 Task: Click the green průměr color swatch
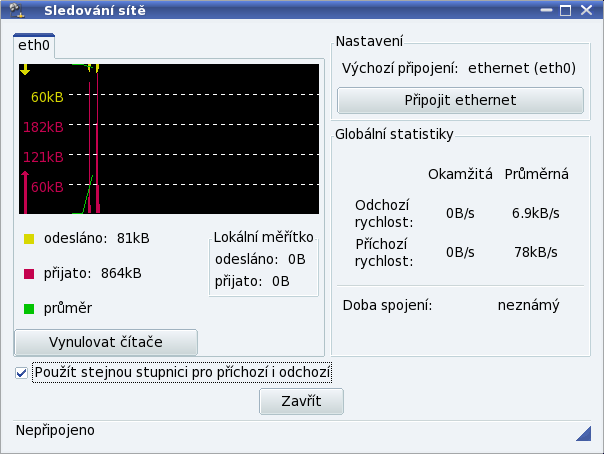pyautogui.click(x=29, y=309)
